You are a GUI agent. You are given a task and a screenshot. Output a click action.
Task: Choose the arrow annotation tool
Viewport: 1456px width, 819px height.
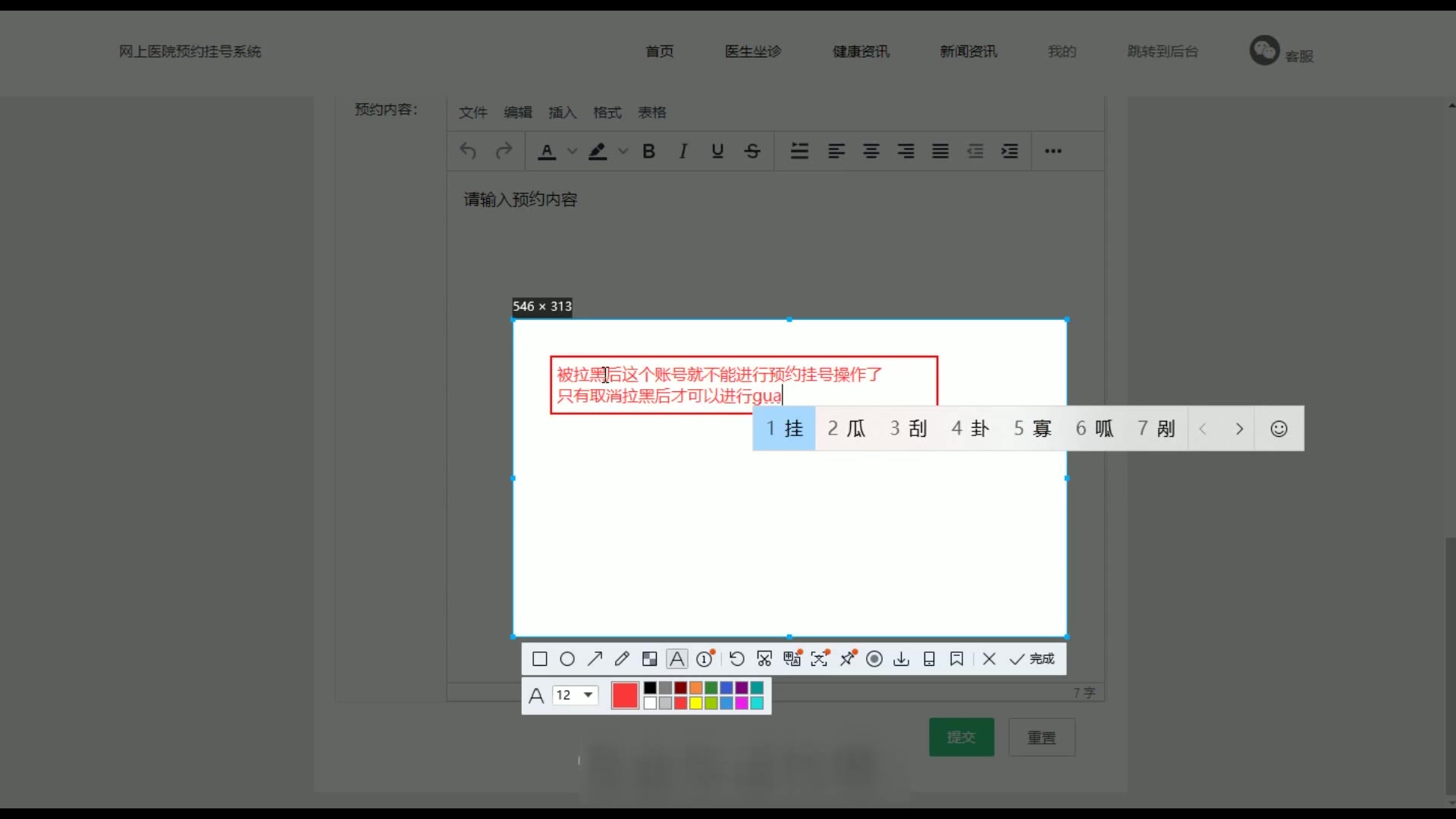click(595, 659)
